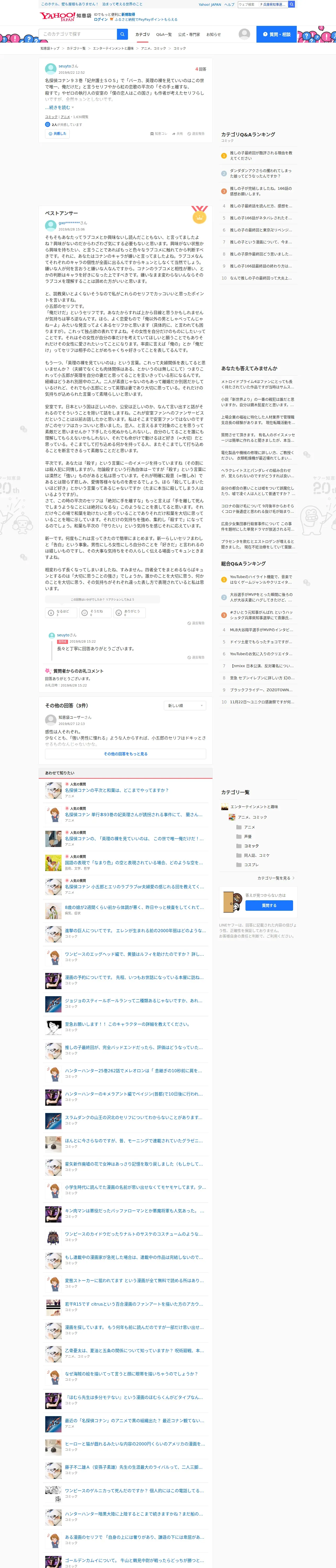Open seuyto profile avatar on question
Image resolution: width=336 pixels, height=1568 pixels.
coord(51,69)
